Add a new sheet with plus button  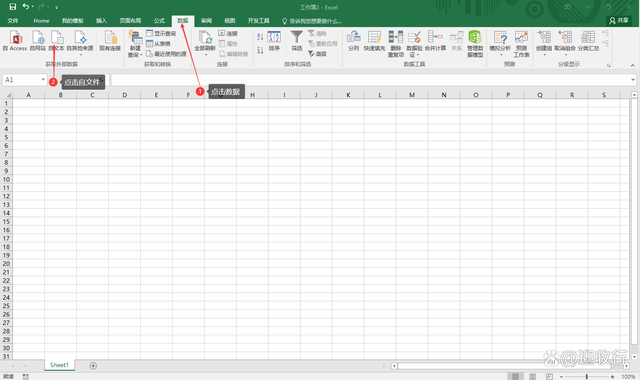click(x=93, y=366)
